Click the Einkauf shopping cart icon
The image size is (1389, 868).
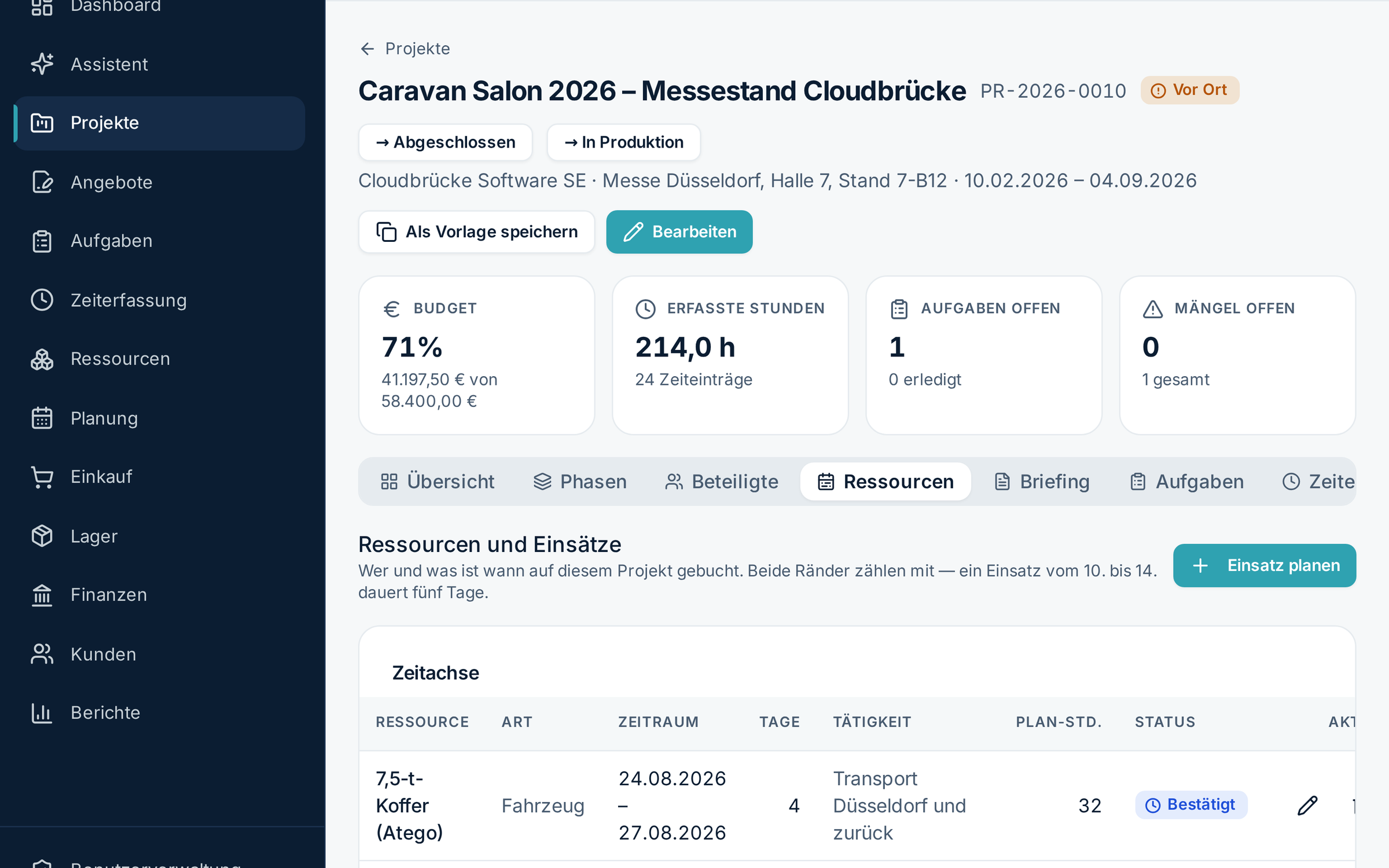[42, 477]
